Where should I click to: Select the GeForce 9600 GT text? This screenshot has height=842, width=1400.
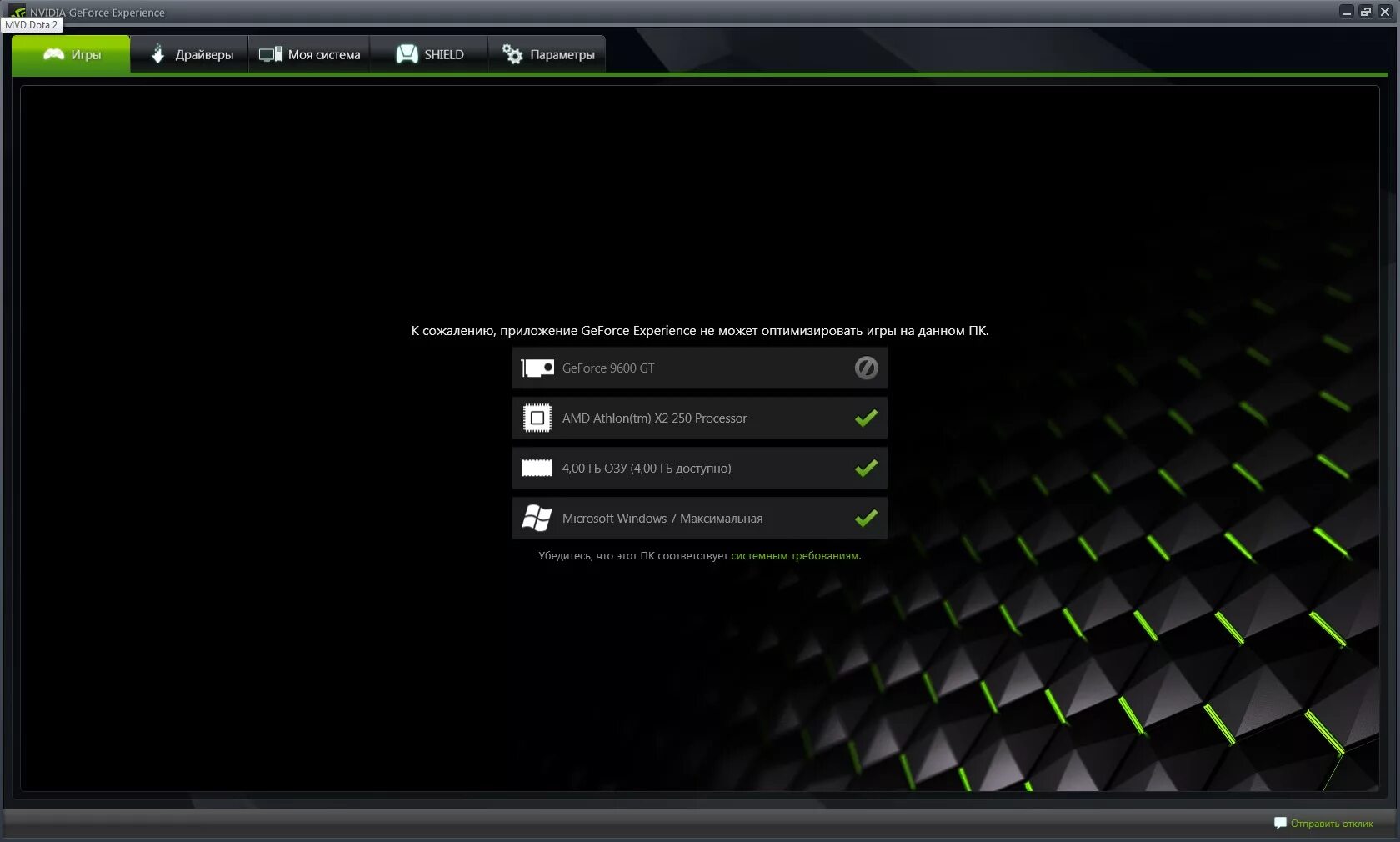608,368
